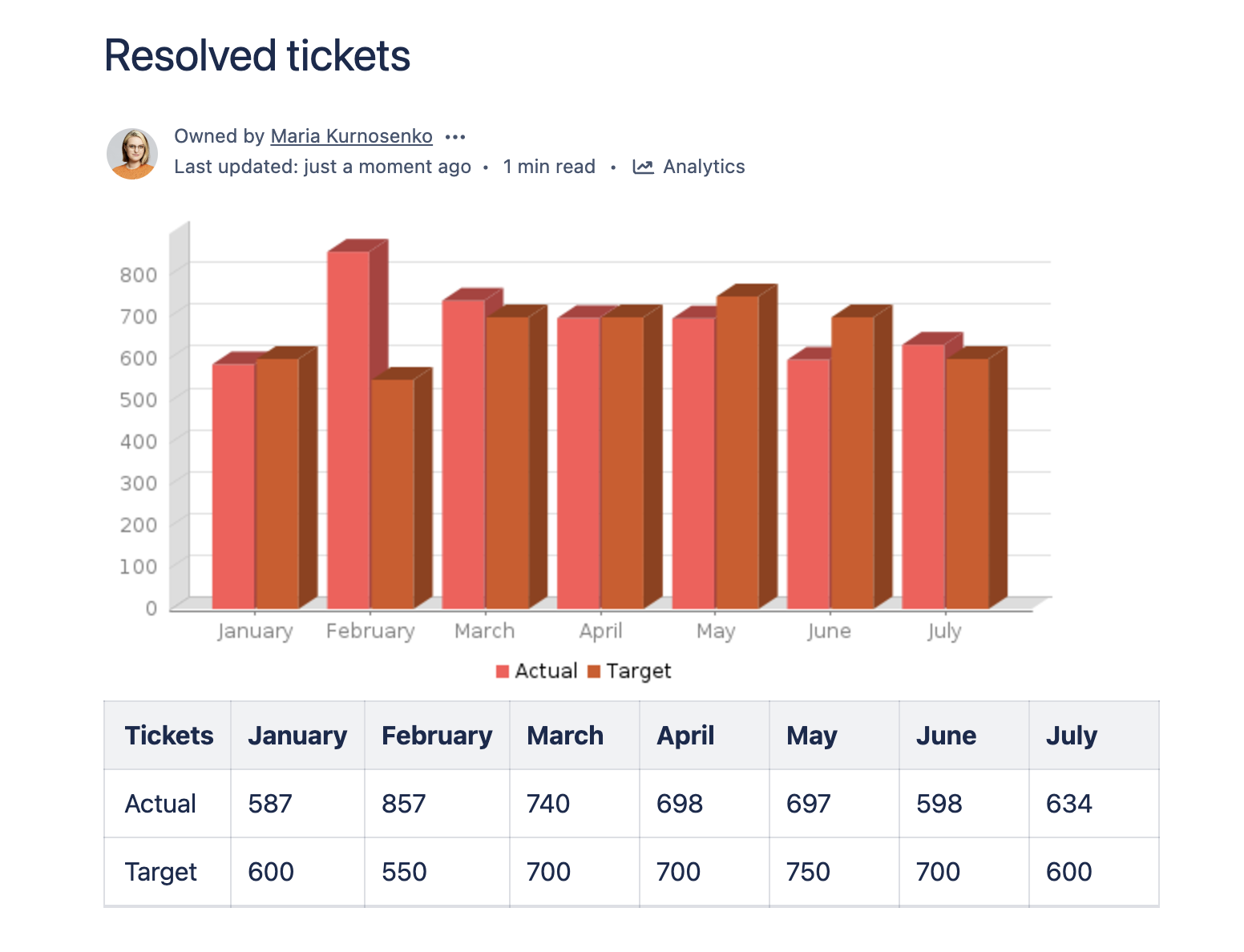Open the Analytics page view
This screenshot has width=1244, height=952.
(x=703, y=167)
